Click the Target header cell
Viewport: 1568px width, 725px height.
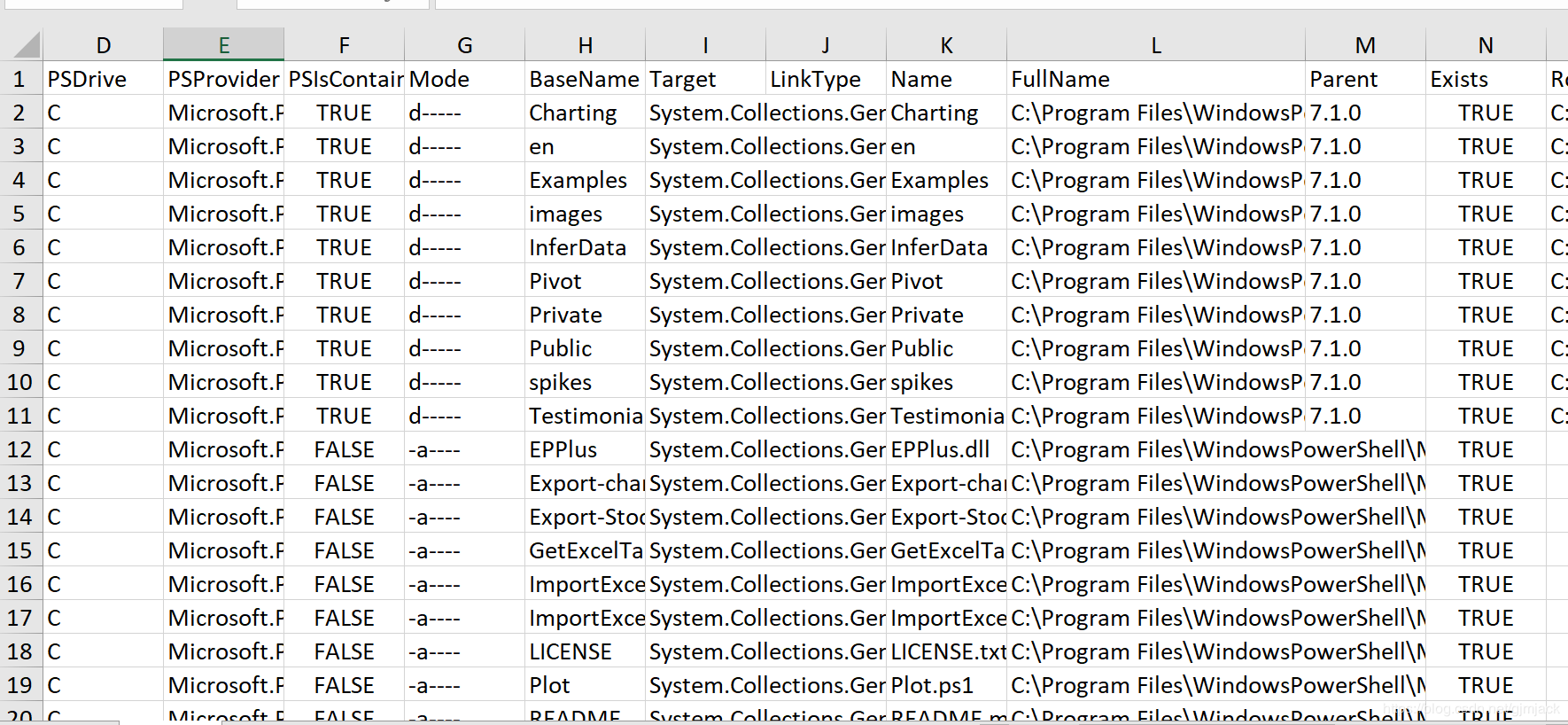(706, 79)
